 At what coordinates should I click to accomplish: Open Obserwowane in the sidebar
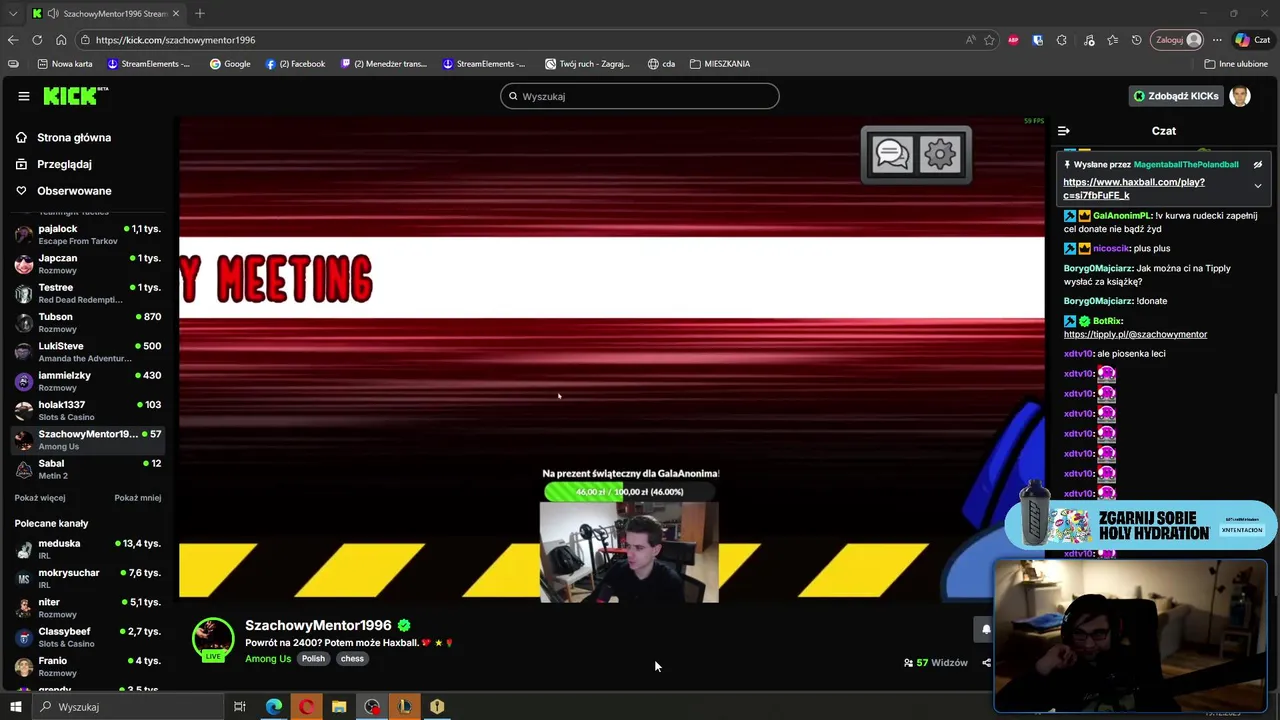(74, 191)
